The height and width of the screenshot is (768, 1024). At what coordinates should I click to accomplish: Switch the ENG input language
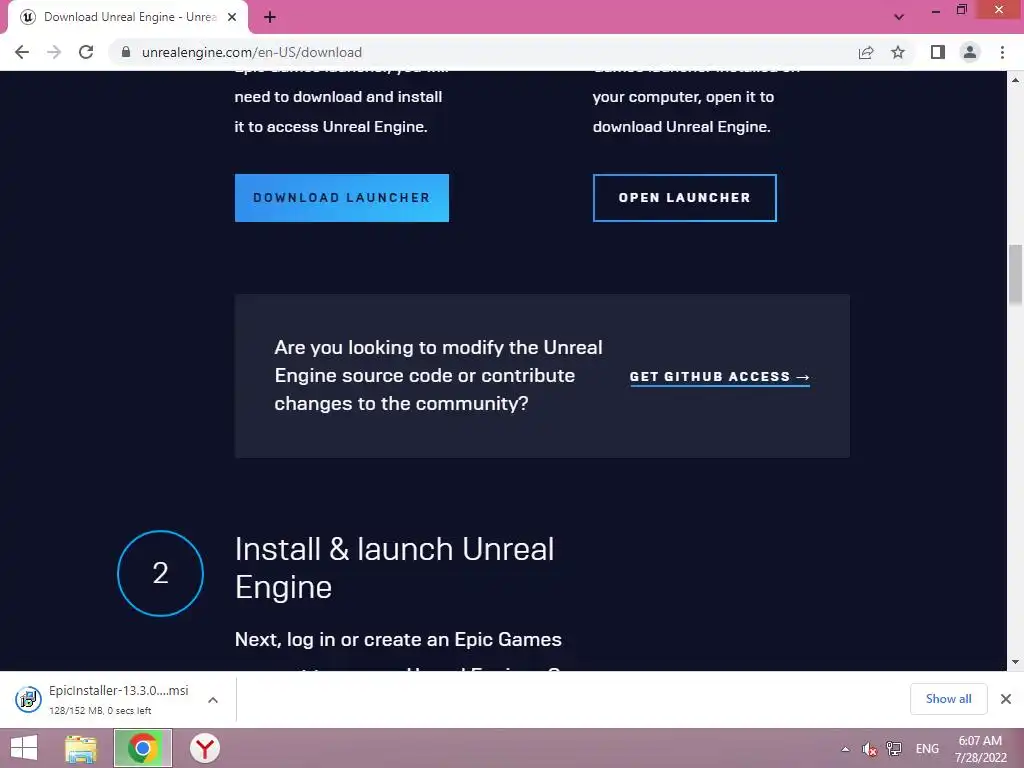point(927,749)
